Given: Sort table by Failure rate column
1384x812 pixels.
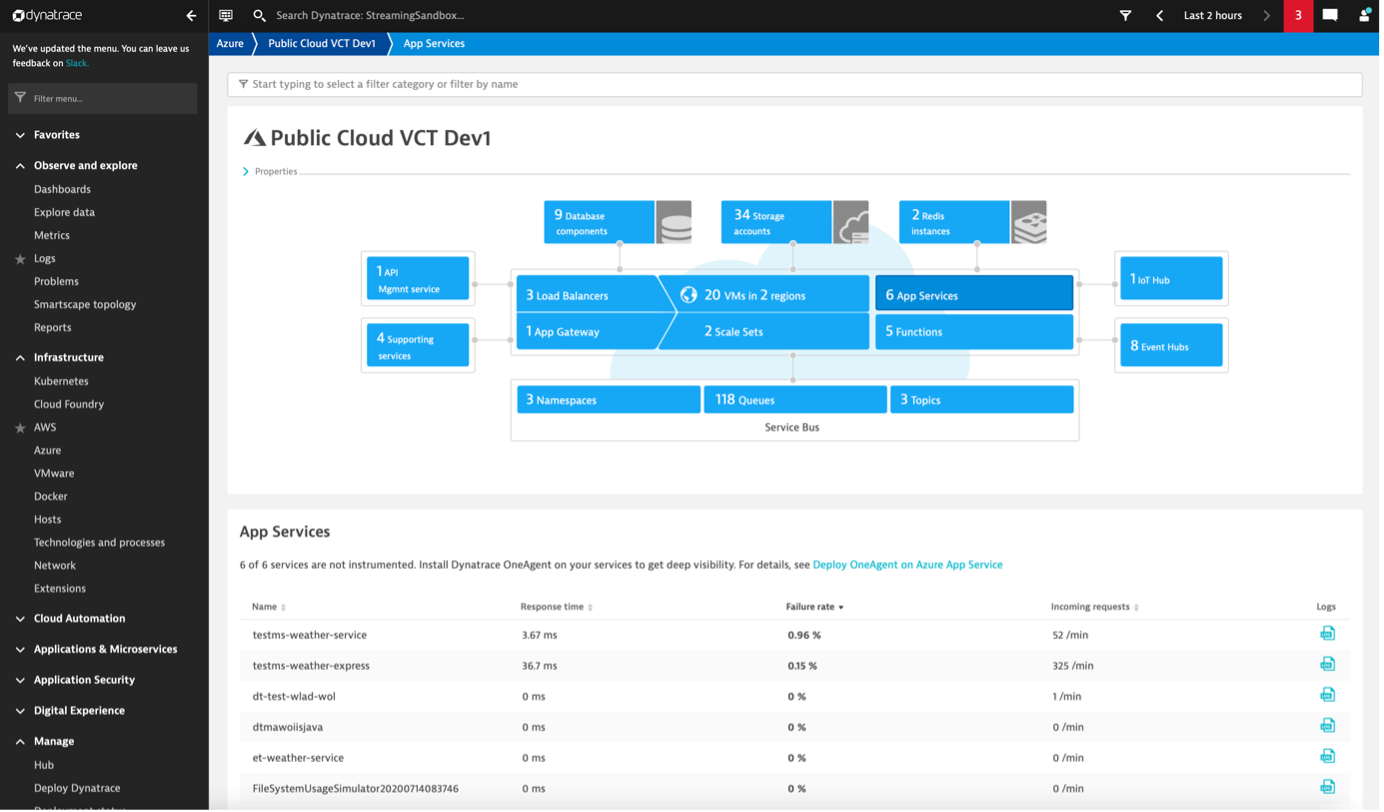Looking at the screenshot, I should pos(815,607).
